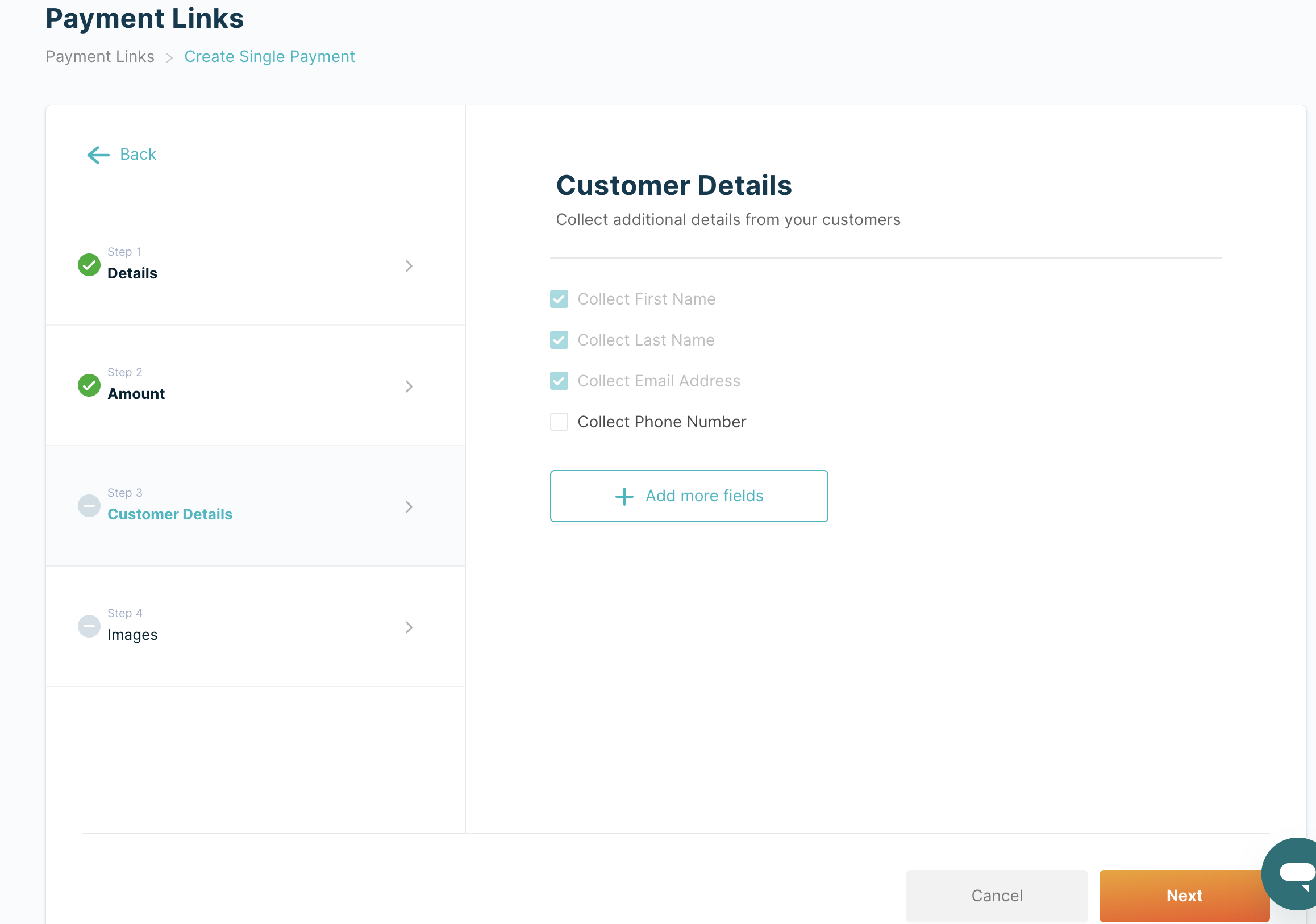The image size is (1316, 924).
Task: Click the Cancel button
Action: click(996, 896)
